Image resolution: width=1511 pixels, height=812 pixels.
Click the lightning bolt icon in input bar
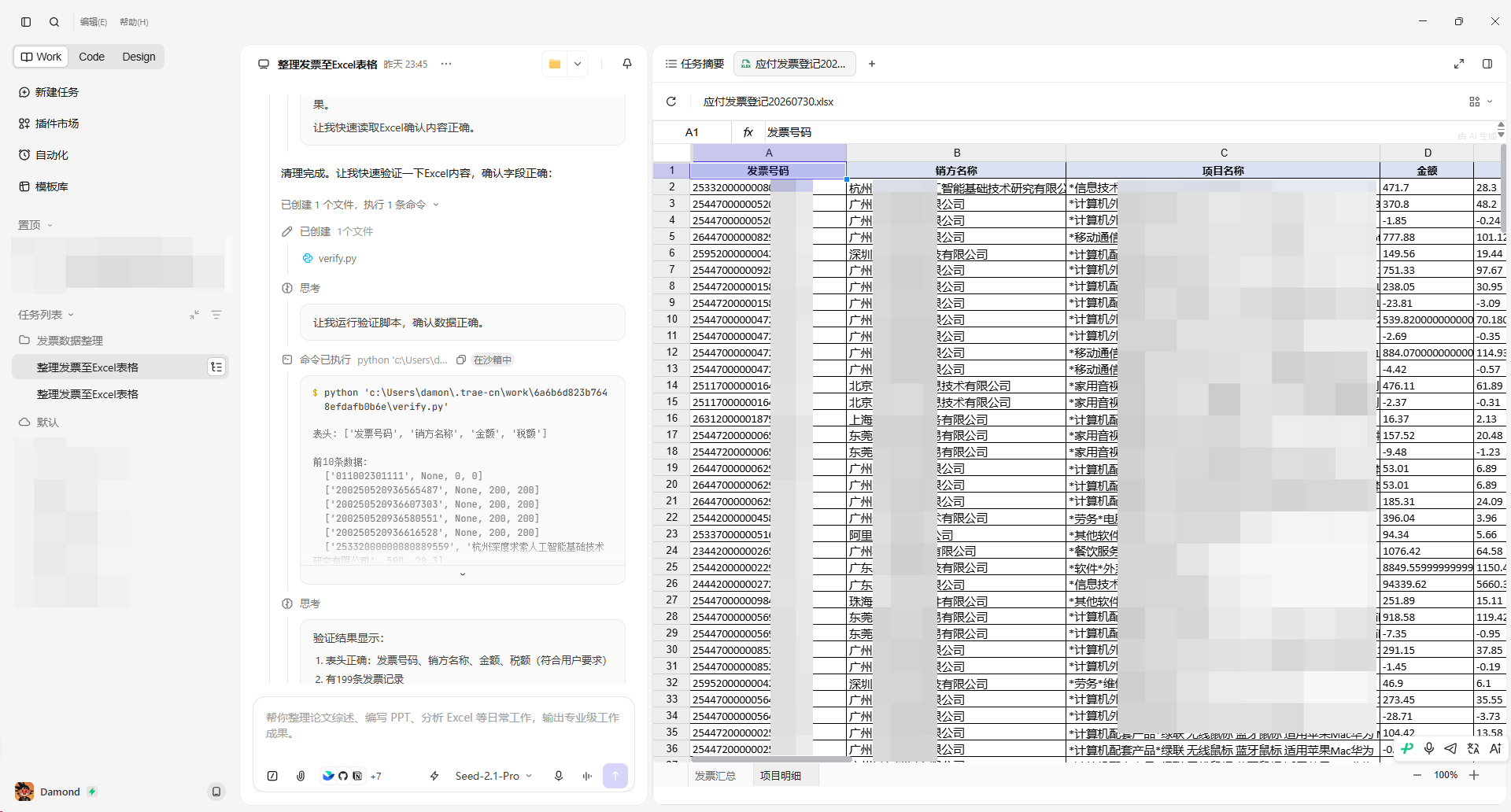point(434,776)
